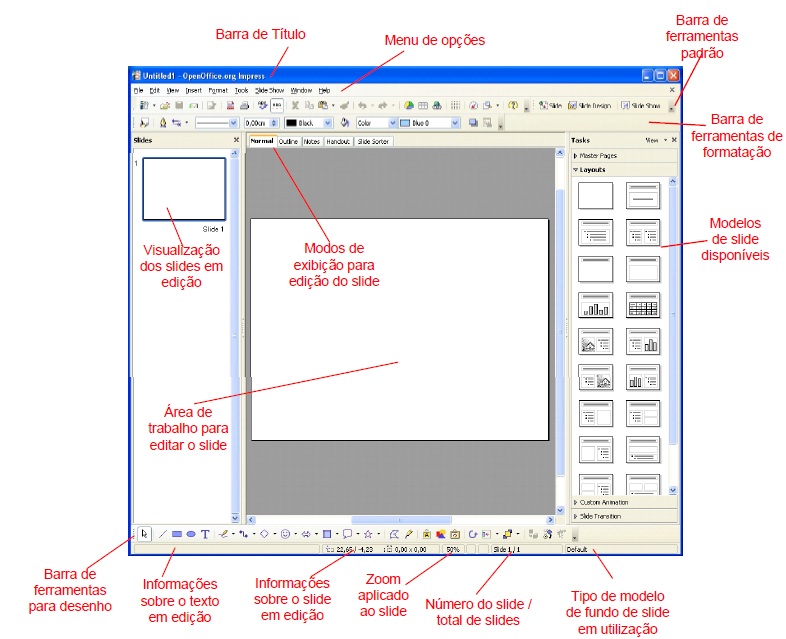Open the Fontwork Gallery icon
This screenshot has height=639, width=786.
coord(426,534)
